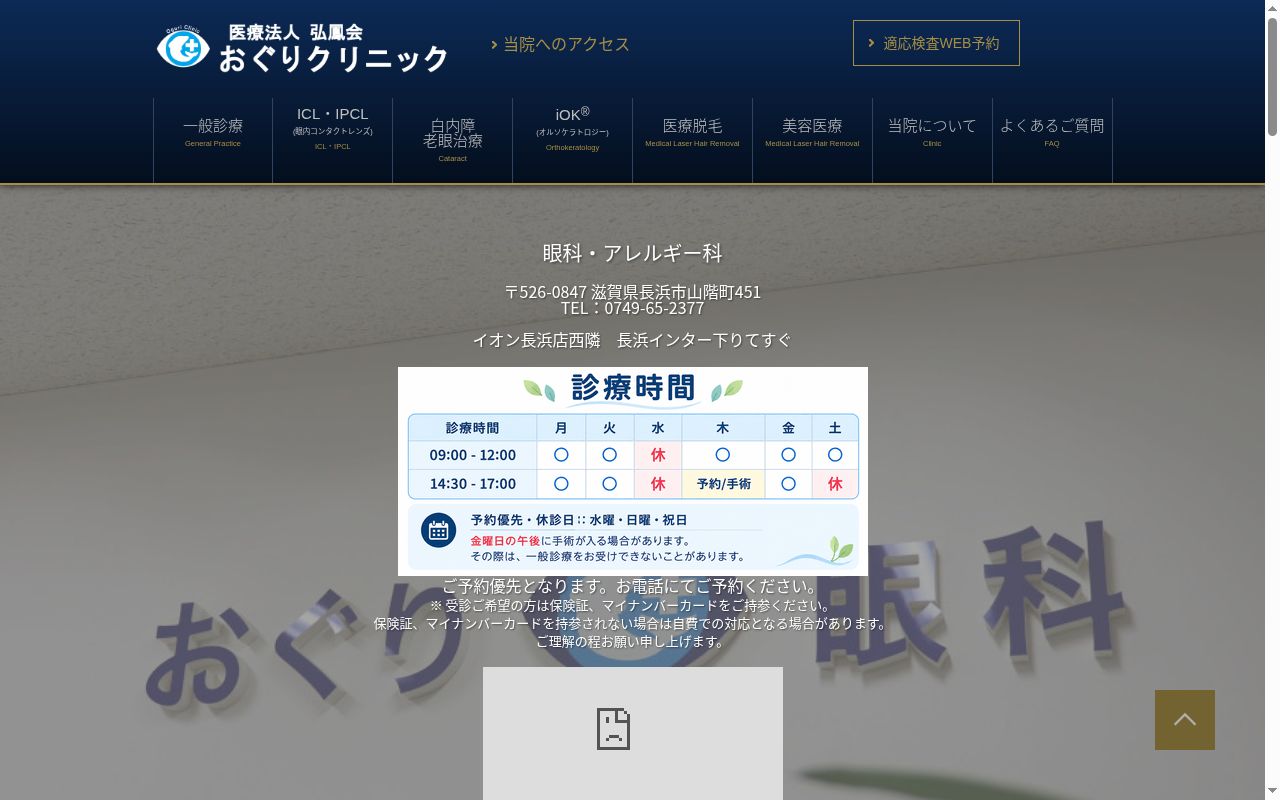Click the 09:00 - 12:00 time row label
1280x800 pixels.
(473, 455)
